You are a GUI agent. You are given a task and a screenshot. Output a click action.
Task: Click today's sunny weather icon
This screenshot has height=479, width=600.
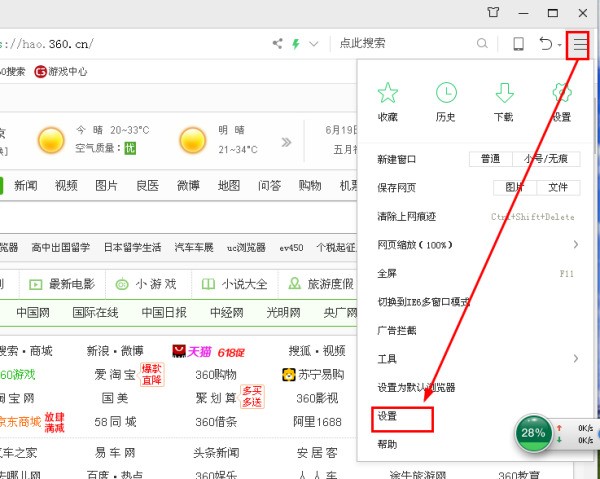51,140
